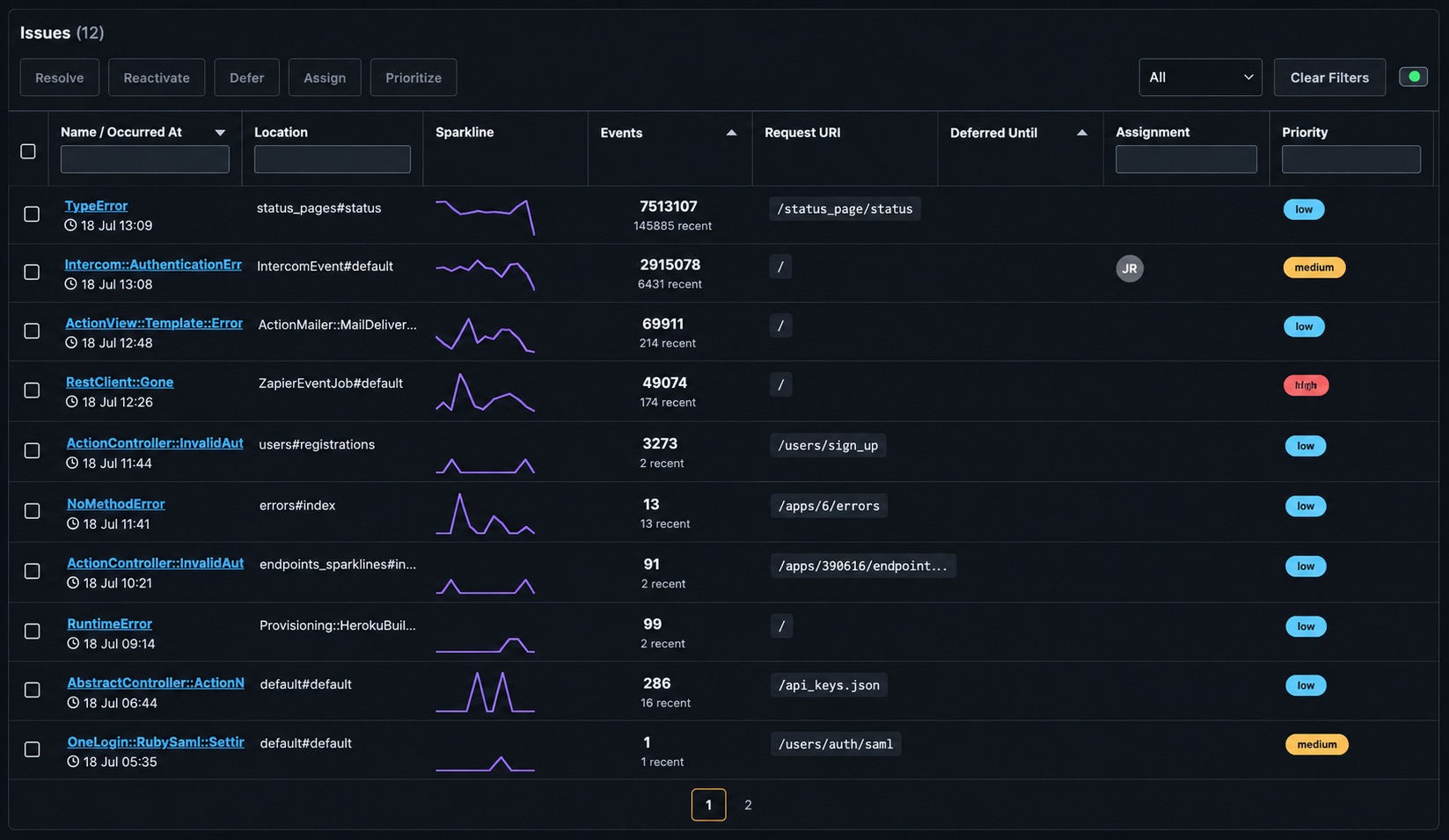Focus the Name filter input field
The height and width of the screenshot is (840, 1449).
145,159
